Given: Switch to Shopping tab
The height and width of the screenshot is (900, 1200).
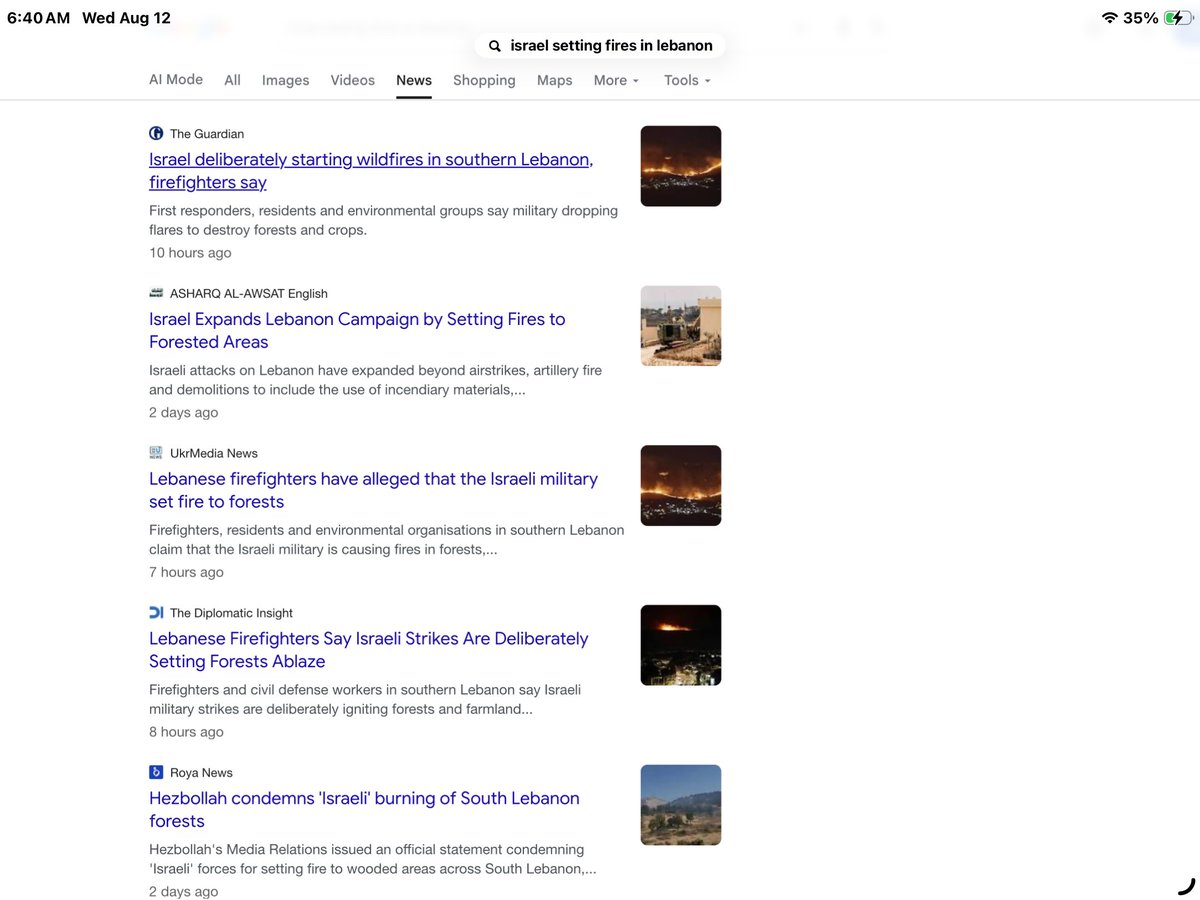Looking at the screenshot, I should 484,80.
